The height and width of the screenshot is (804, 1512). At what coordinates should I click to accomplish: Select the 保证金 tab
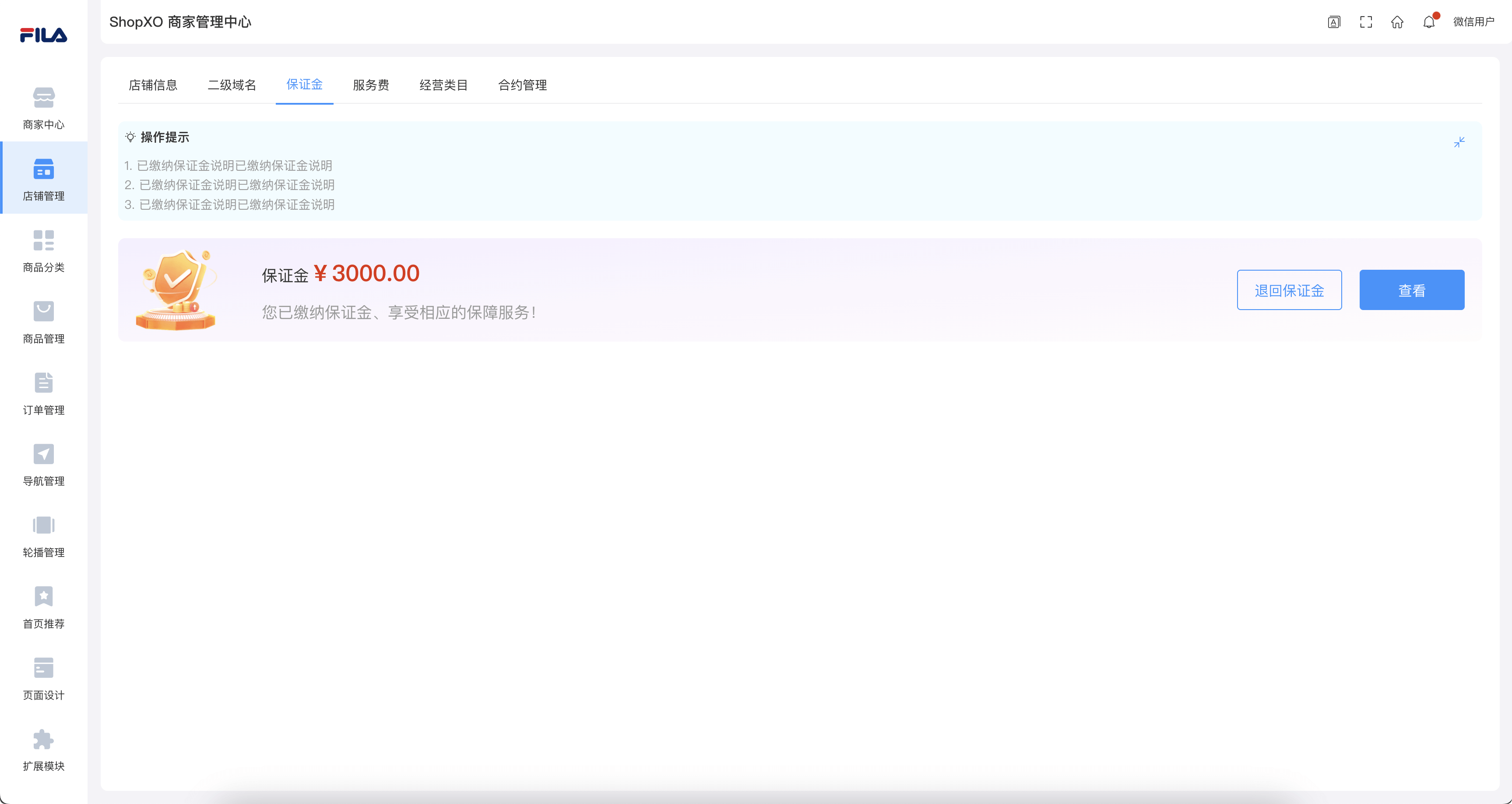tap(304, 85)
